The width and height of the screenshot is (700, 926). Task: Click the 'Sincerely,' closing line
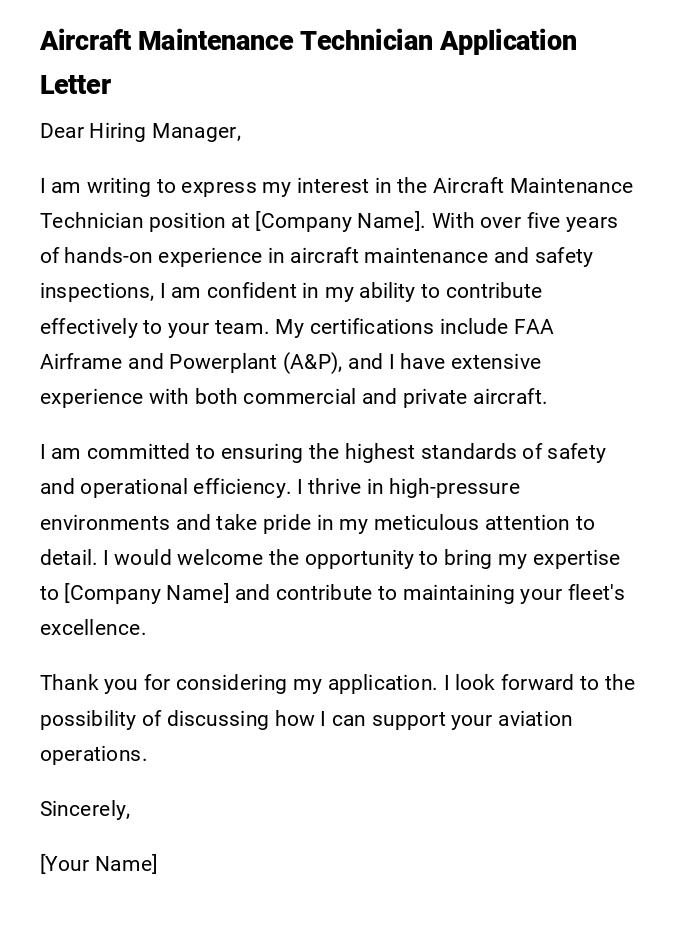point(85,809)
